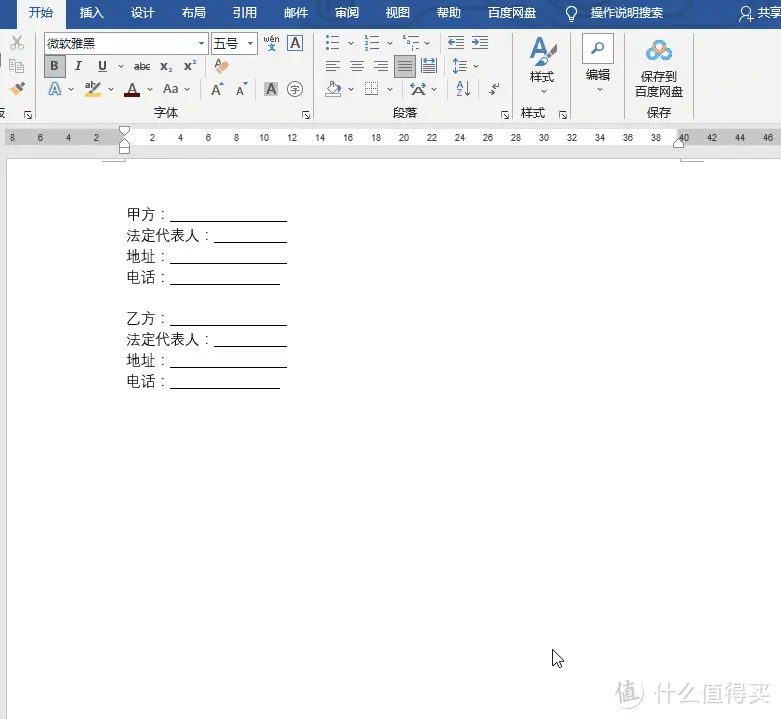Justify the paragraph text

tap(405, 66)
